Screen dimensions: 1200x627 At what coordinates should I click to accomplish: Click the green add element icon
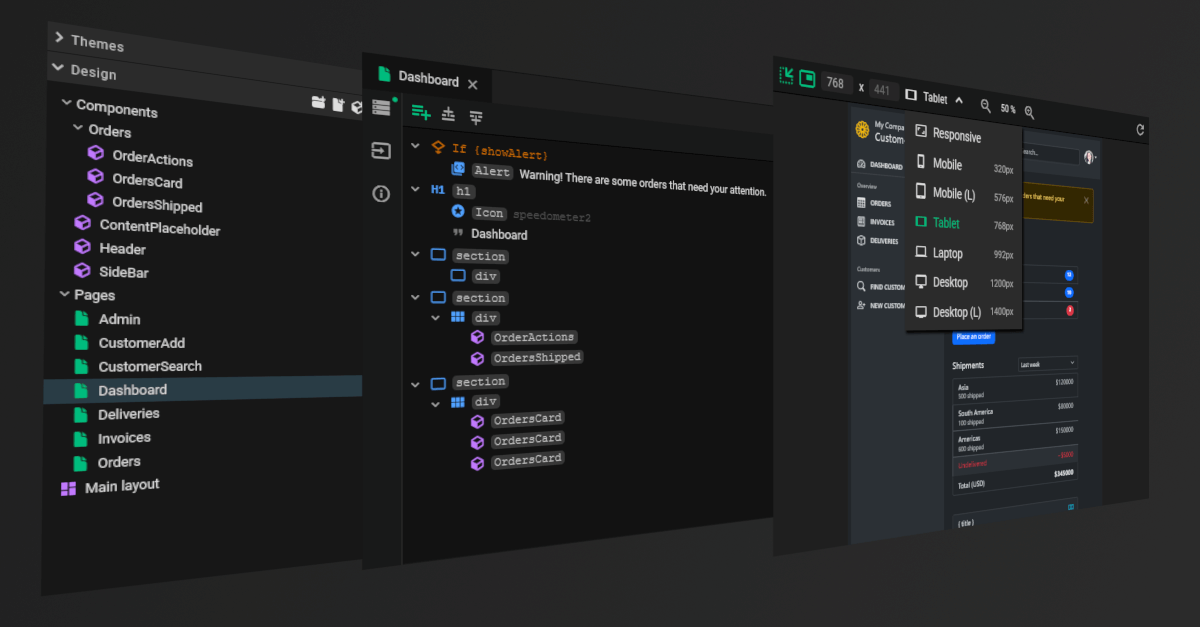[421, 113]
